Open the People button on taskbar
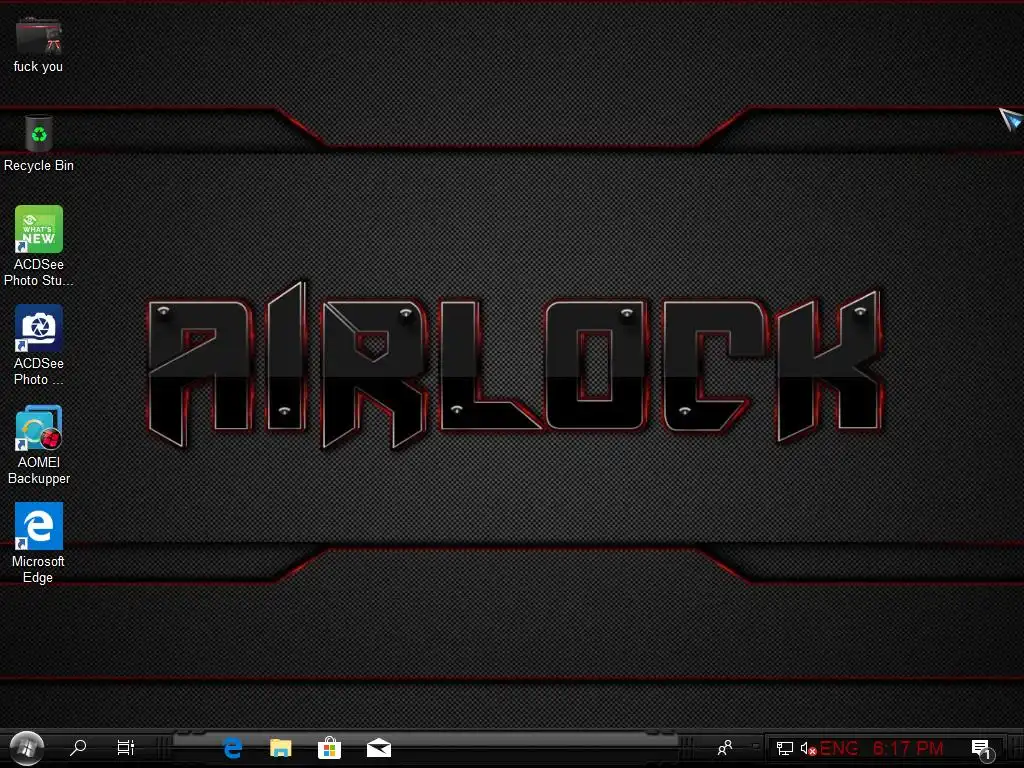Image resolution: width=1024 pixels, height=768 pixels. coord(725,747)
